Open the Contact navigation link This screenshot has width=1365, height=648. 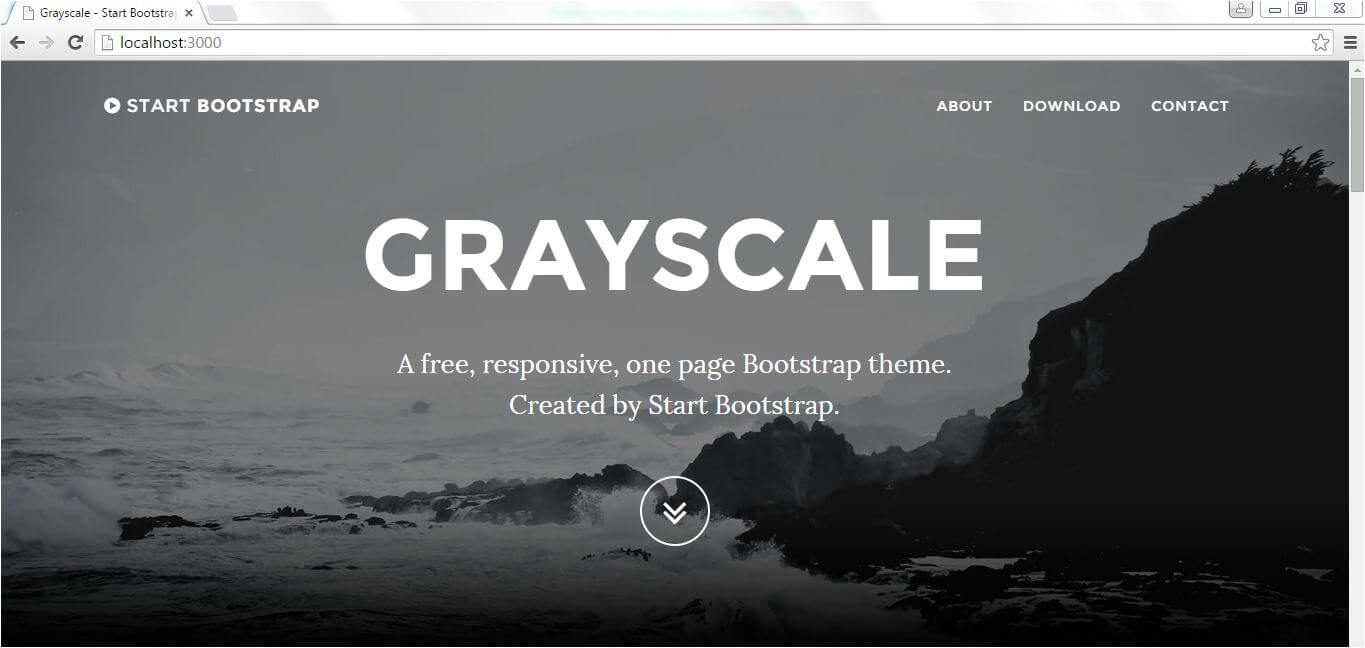[1189, 106]
